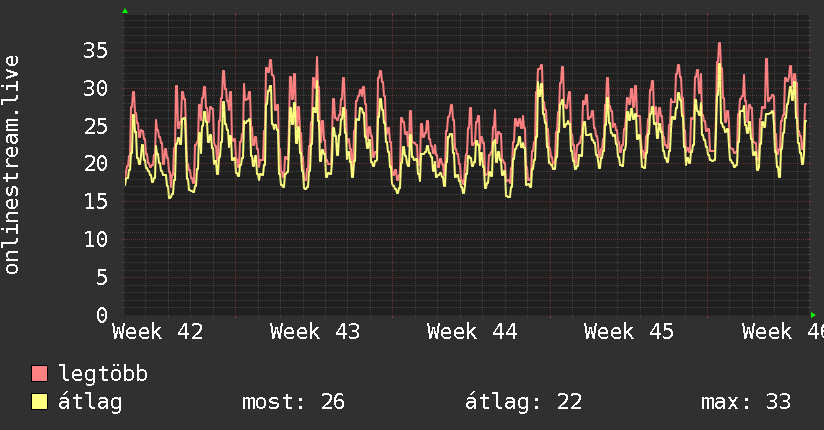
Task: Click the y-axis value 5
Action: (102, 278)
